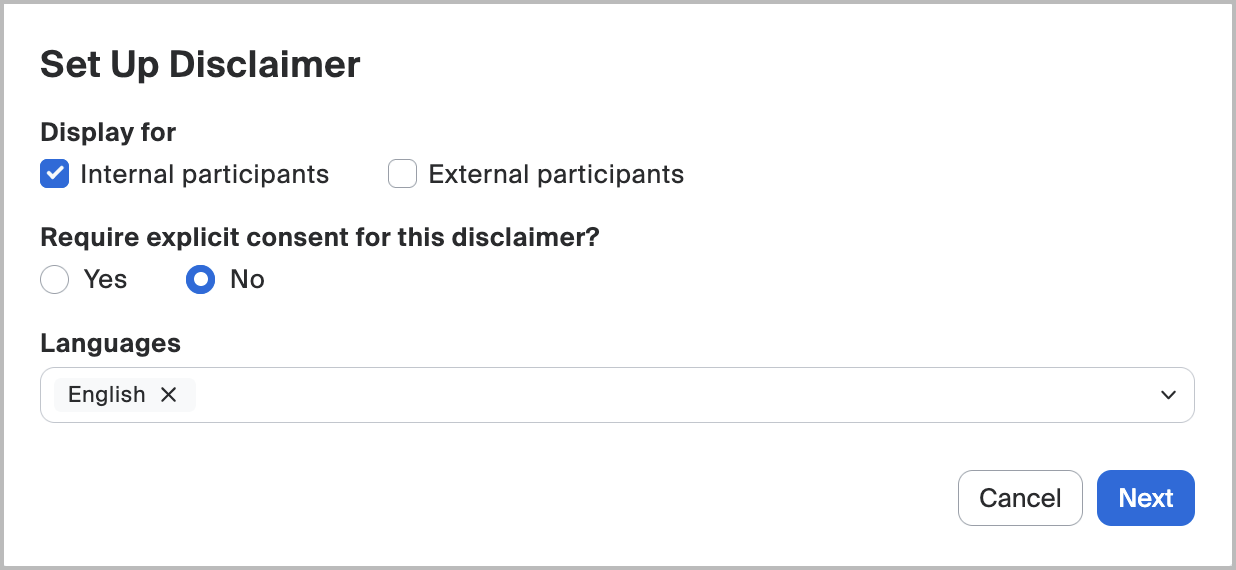Click the English language chip

click(106, 395)
